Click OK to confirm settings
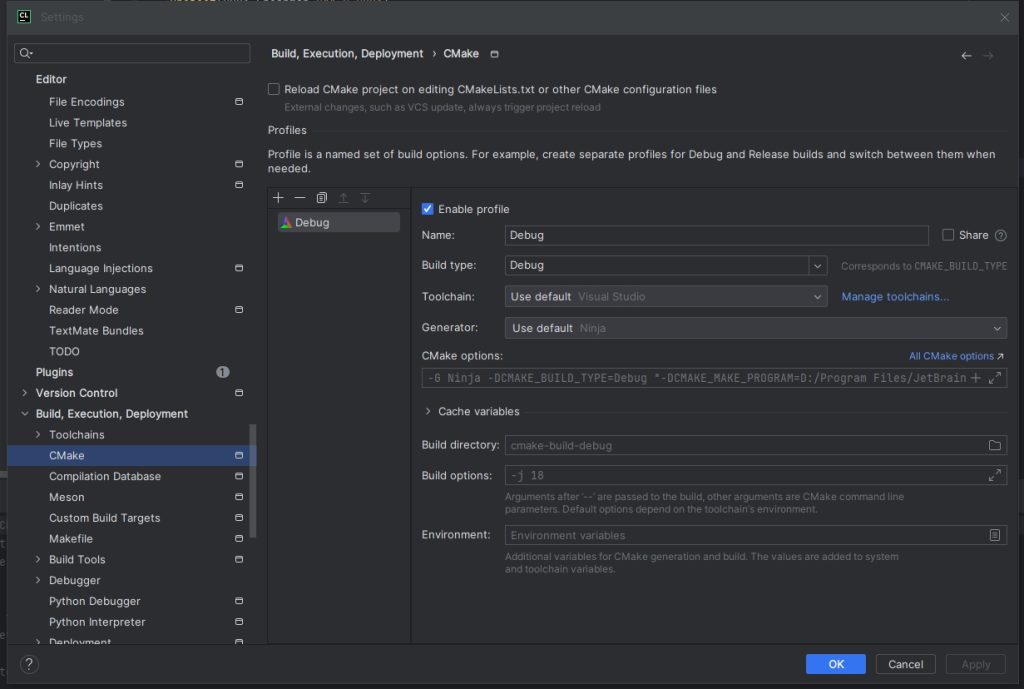Image resolution: width=1024 pixels, height=689 pixels. (x=836, y=664)
